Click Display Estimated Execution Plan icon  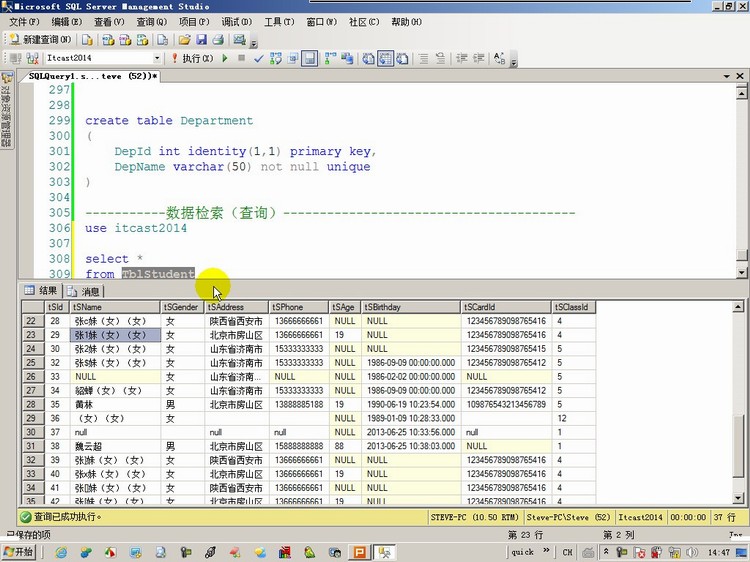276,58
